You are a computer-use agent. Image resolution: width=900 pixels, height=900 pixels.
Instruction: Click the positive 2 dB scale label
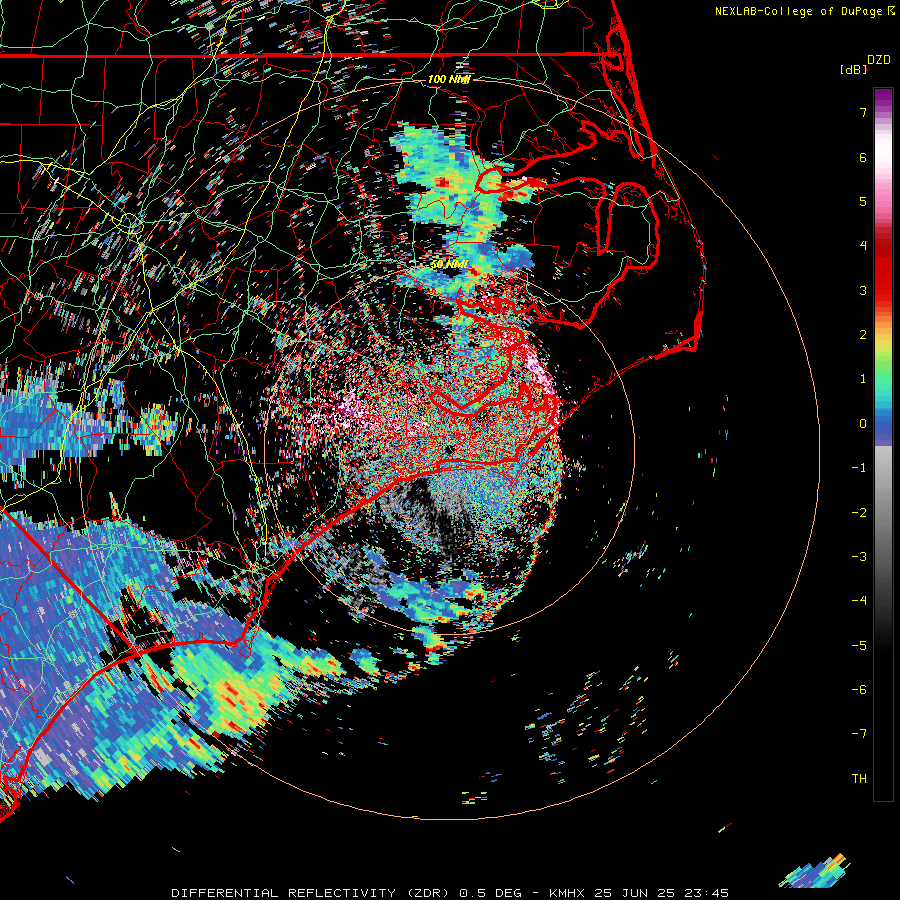[x=863, y=335]
